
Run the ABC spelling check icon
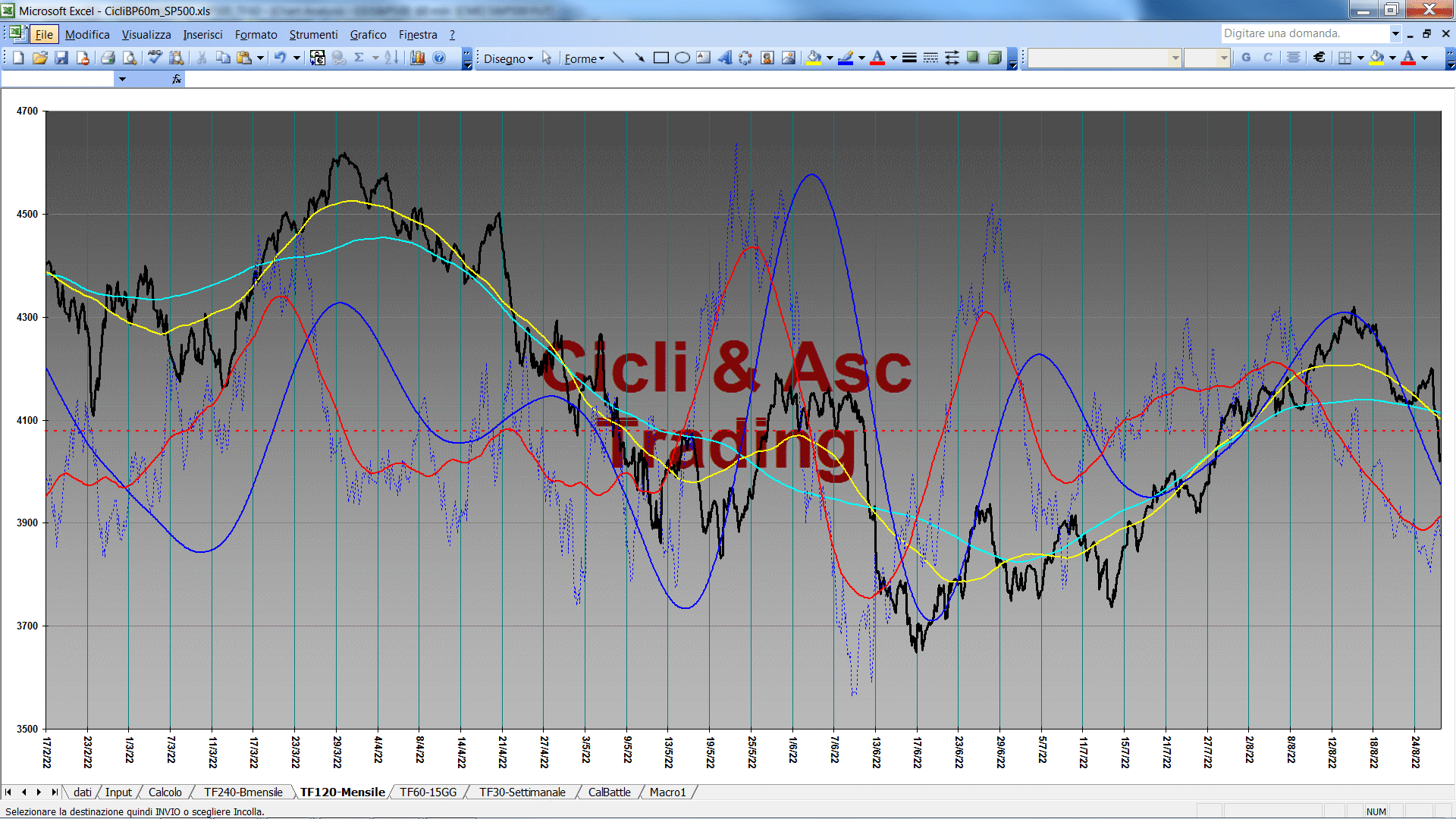(x=155, y=58)
